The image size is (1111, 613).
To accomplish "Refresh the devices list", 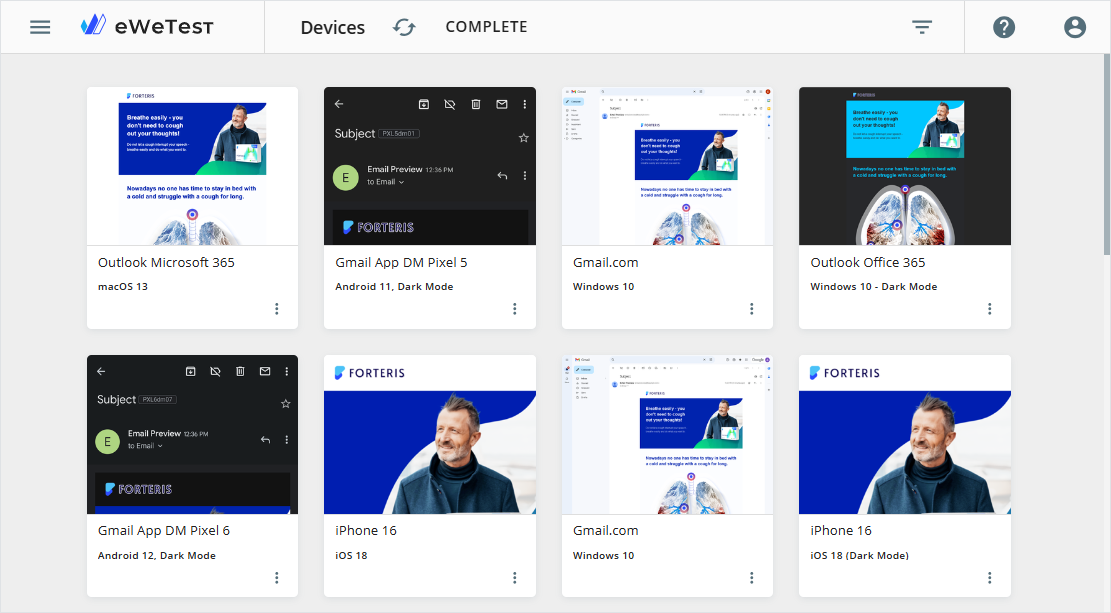I will coord(404,27).
